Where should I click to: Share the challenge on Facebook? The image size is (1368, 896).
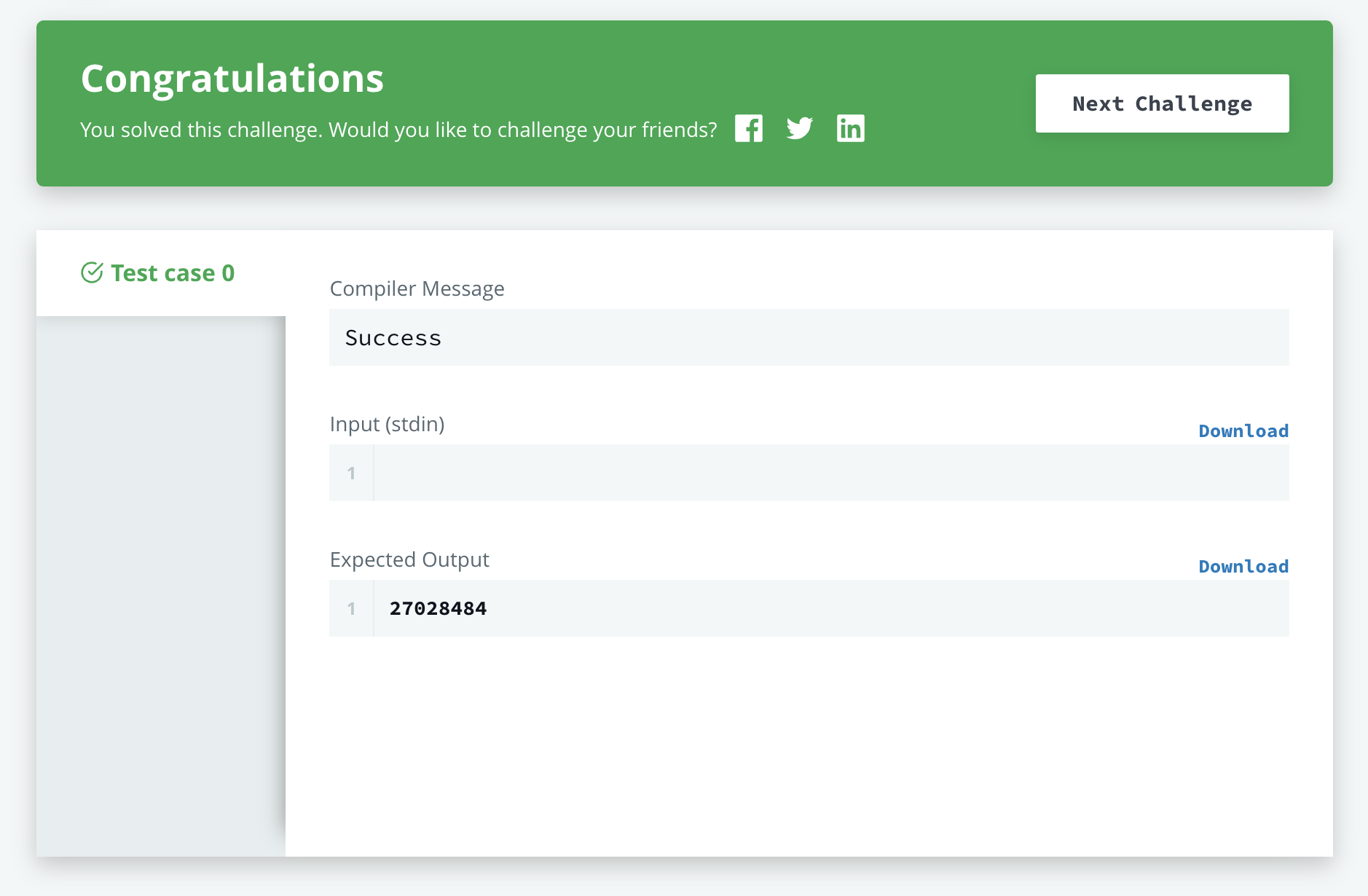coord(750,128)
